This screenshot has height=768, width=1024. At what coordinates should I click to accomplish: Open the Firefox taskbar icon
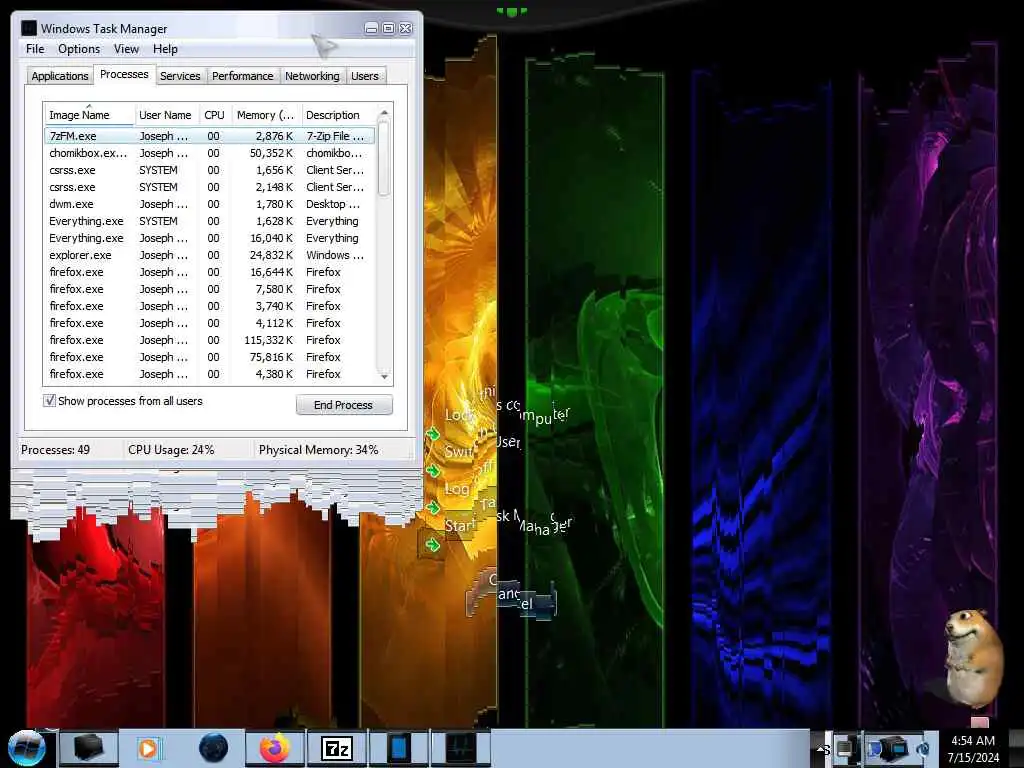275,748
